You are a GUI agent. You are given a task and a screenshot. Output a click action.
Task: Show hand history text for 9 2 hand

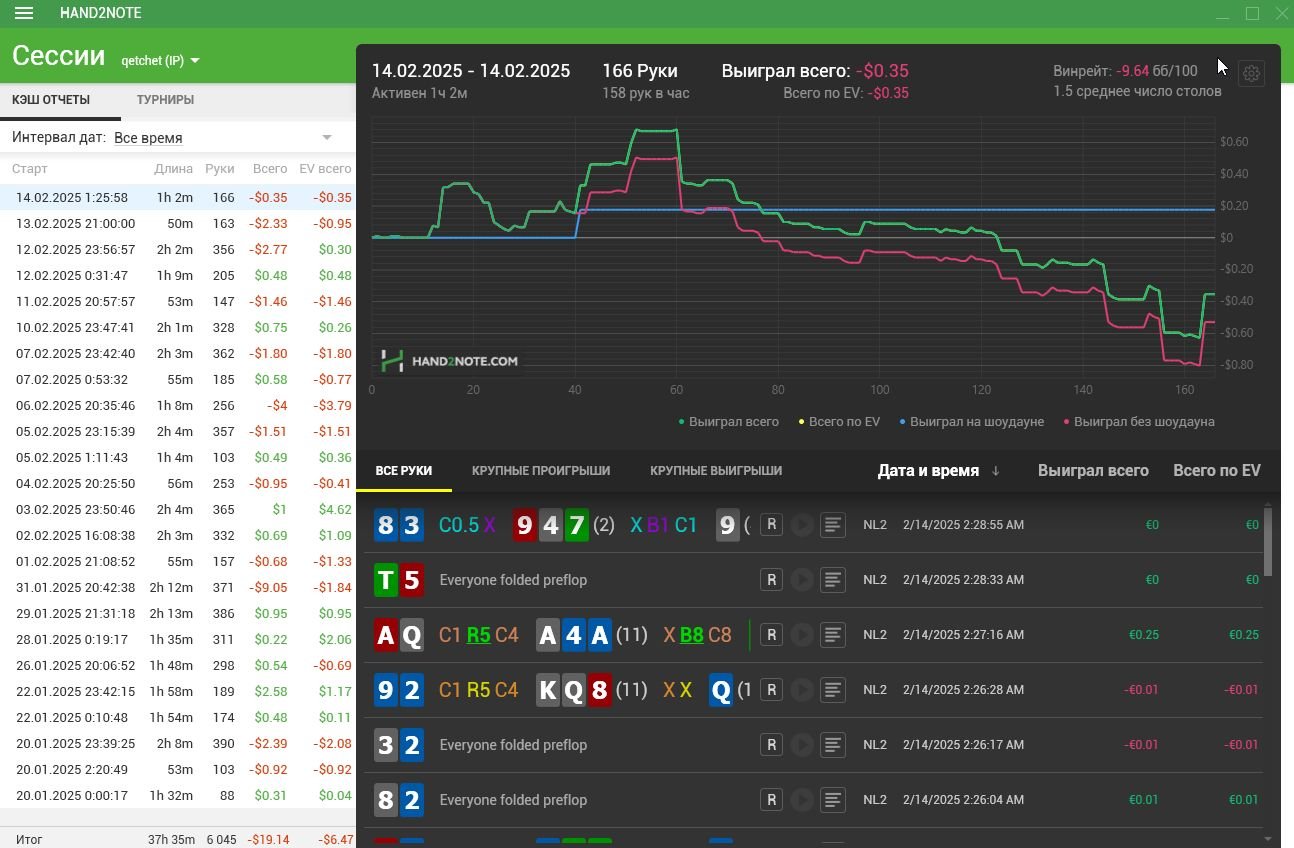click(x=833, y=690)
